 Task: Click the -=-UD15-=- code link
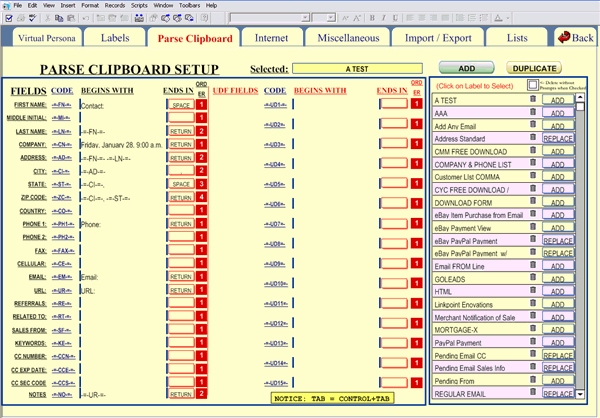tap(276, 383)
